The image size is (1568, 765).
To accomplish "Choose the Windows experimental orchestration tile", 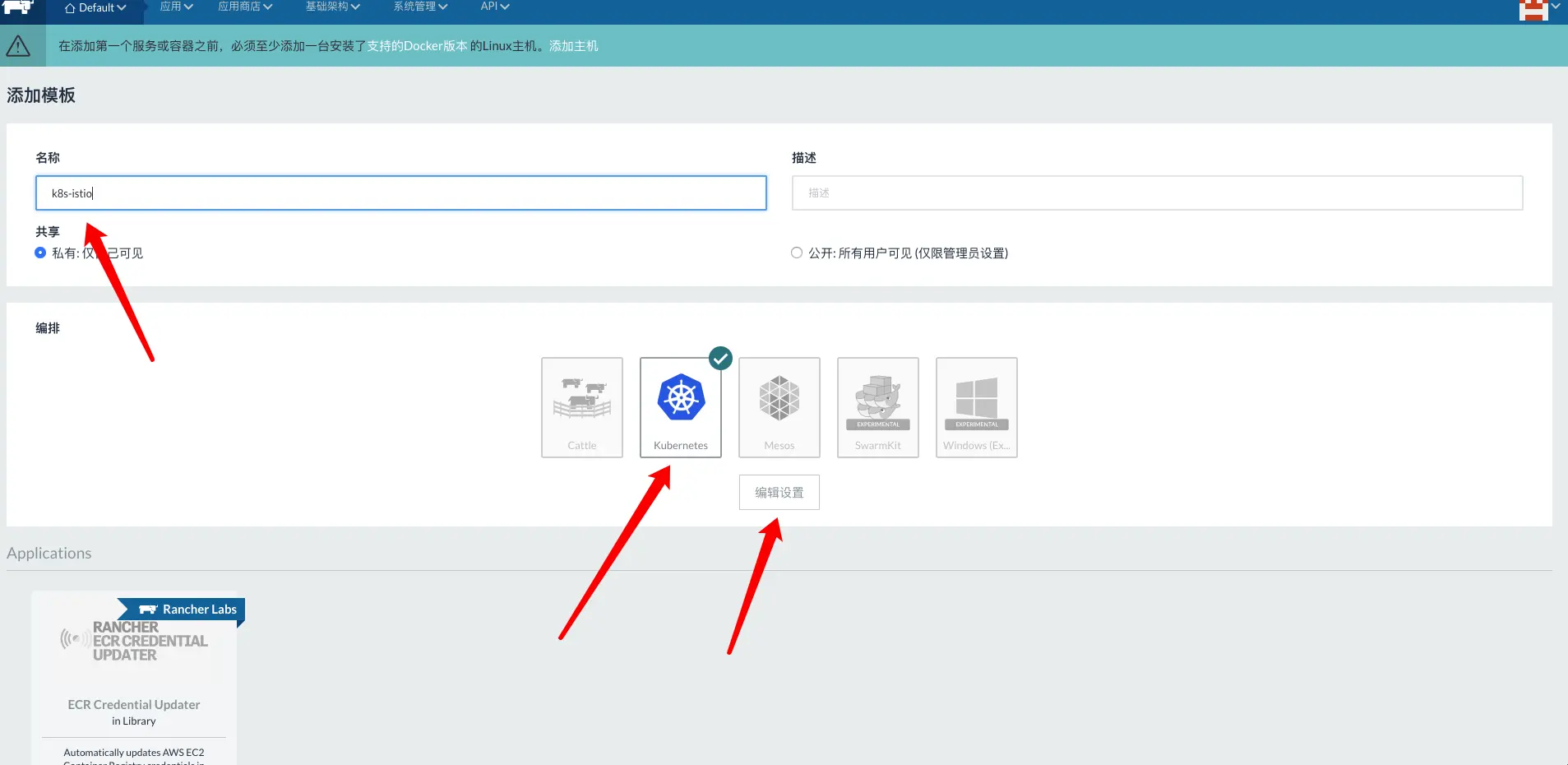I will coord(977,407).
